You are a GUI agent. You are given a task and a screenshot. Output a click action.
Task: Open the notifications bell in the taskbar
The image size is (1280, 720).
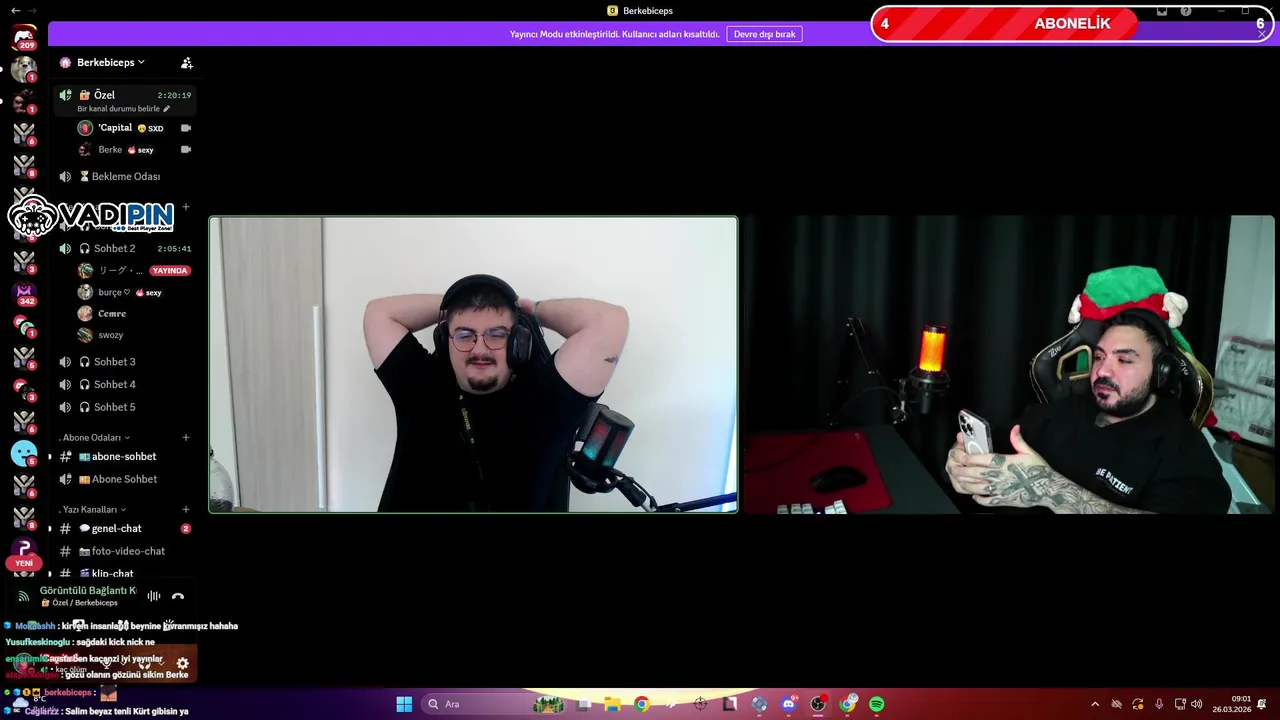point(1262,704)
